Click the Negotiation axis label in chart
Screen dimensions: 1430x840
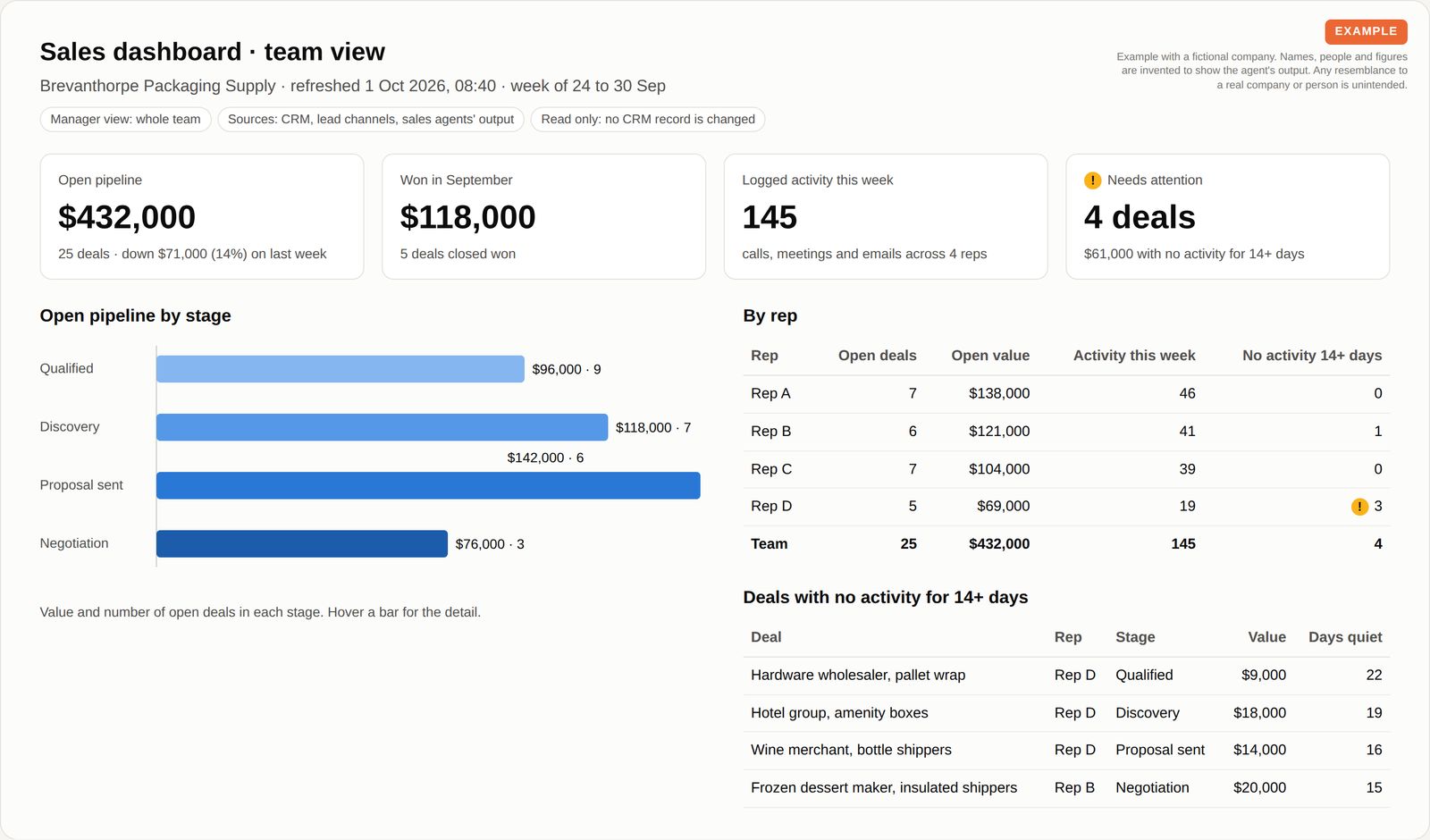pos(74,542)
